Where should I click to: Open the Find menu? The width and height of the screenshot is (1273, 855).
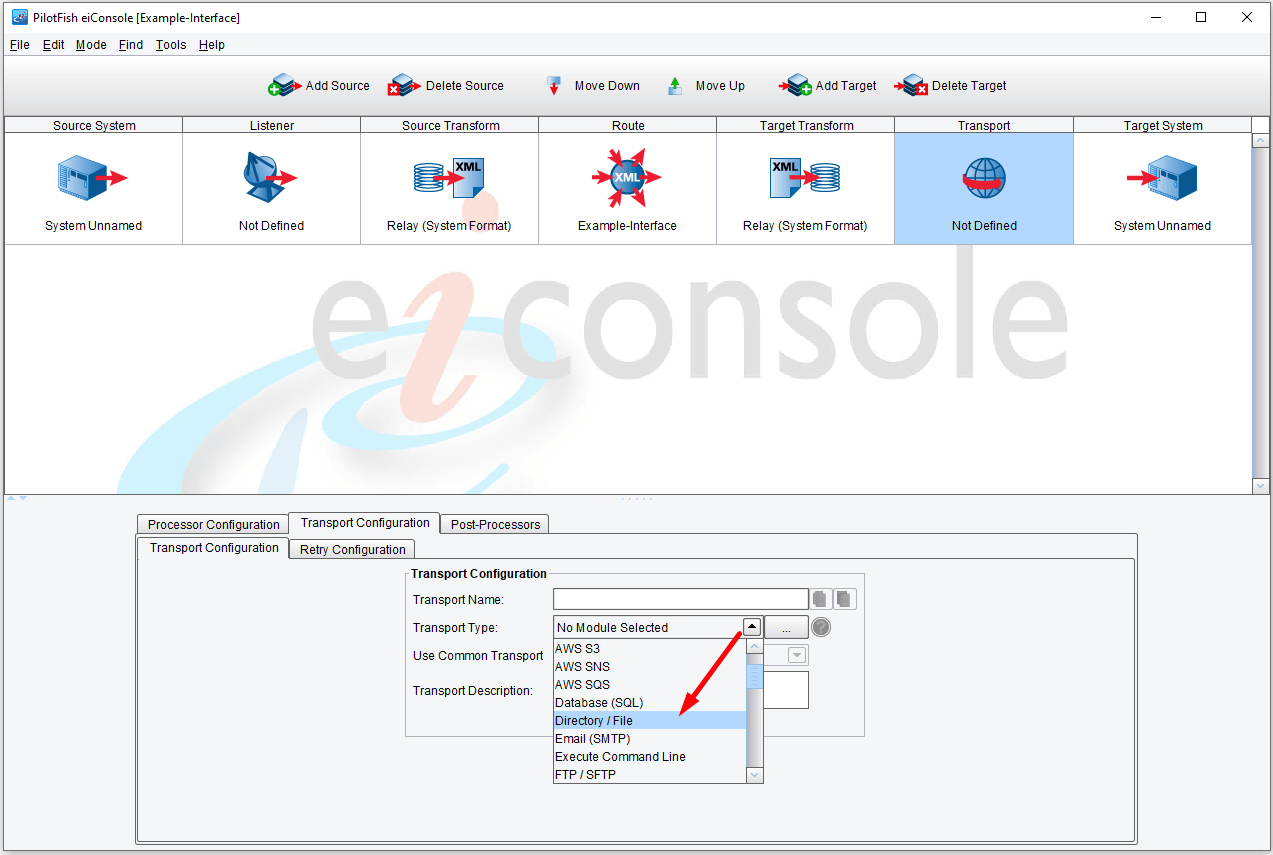[131, 45]
